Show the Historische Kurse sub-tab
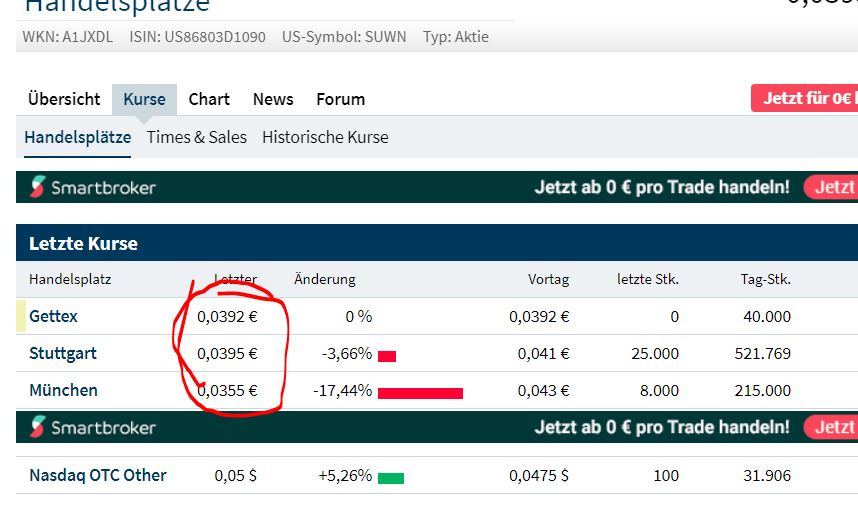 pos(325,137)
